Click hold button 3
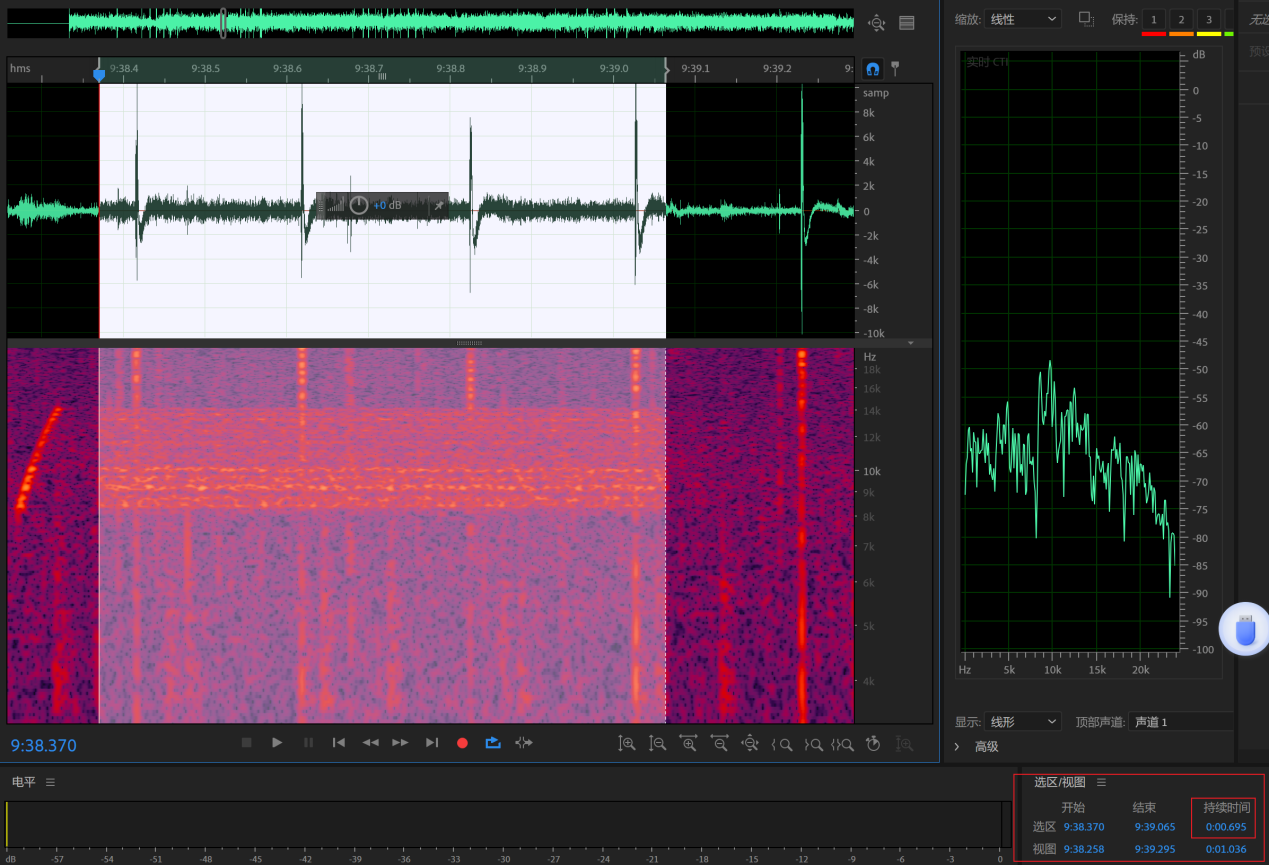 point(1208,20)
